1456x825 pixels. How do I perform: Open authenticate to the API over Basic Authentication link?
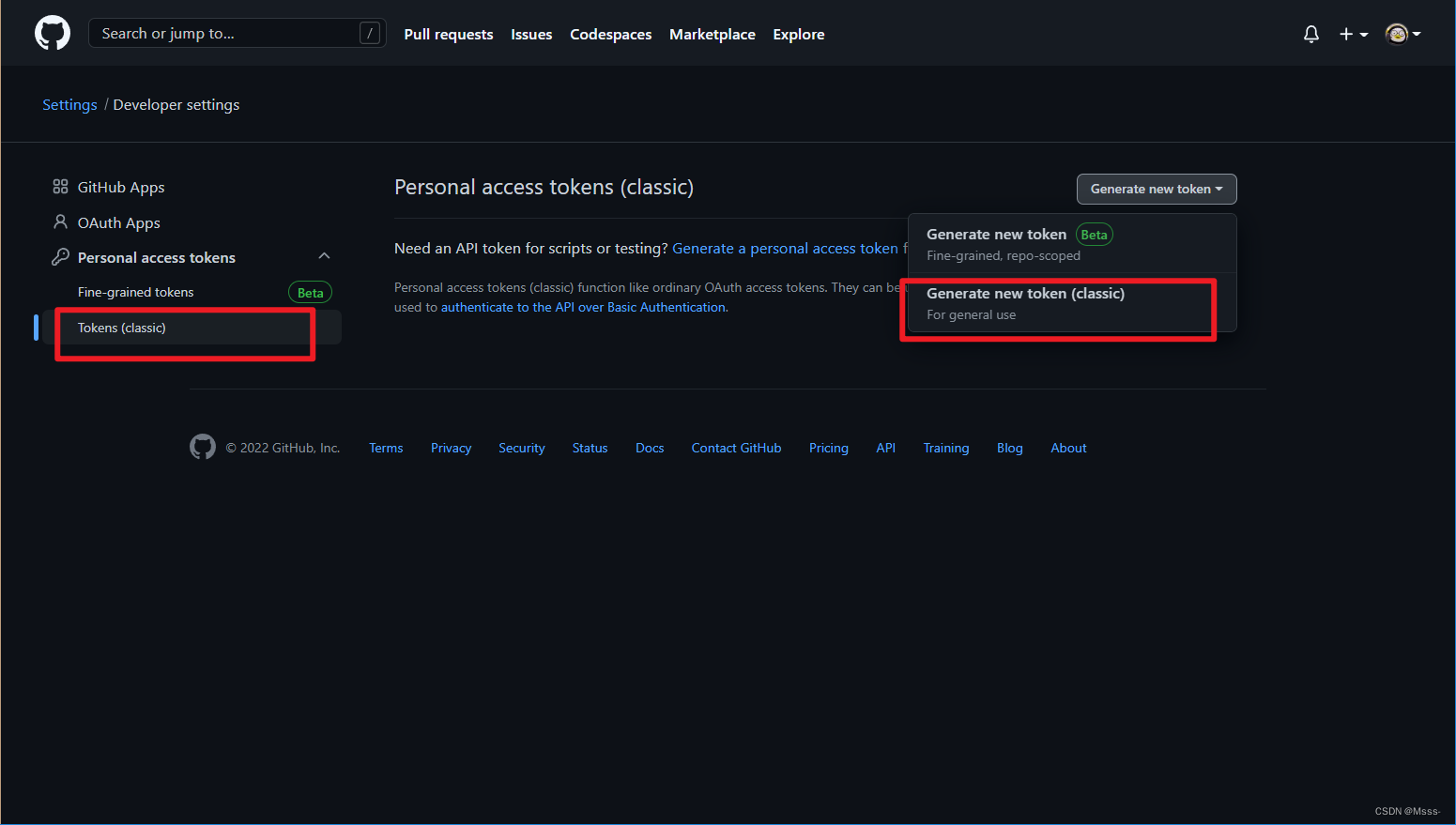point(583,307)
